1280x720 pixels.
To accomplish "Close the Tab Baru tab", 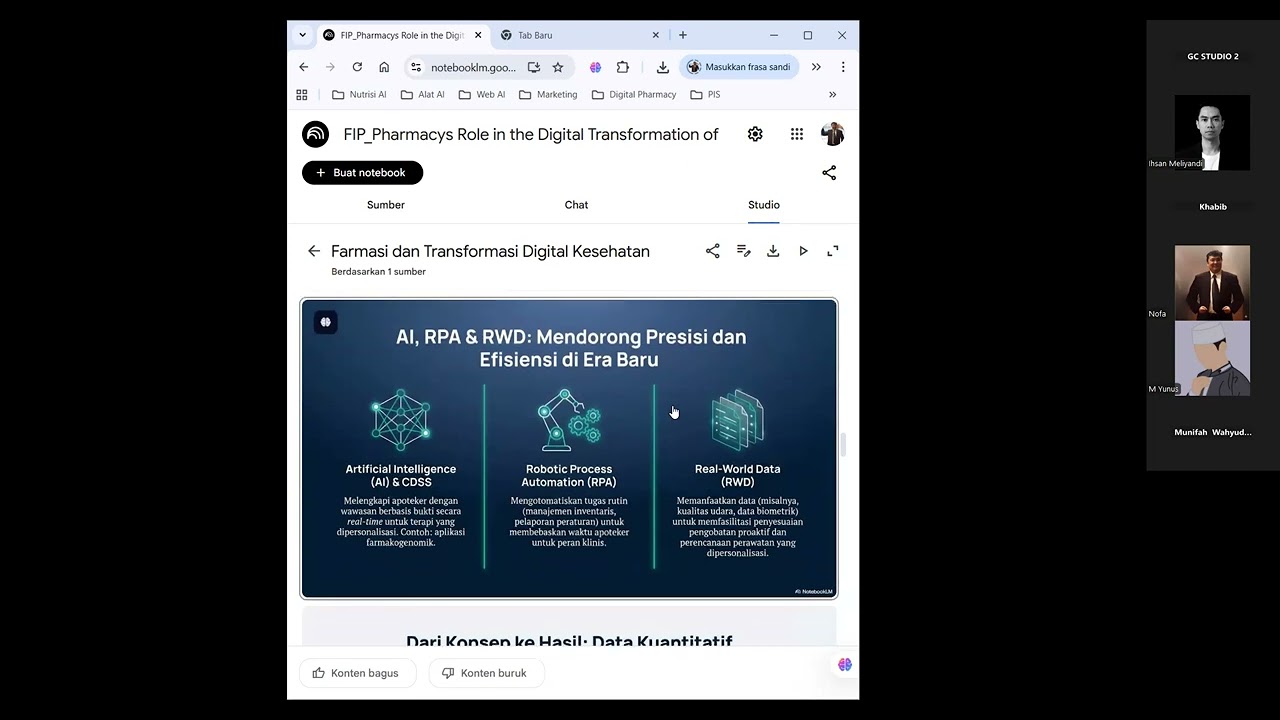I will point(656,35).
